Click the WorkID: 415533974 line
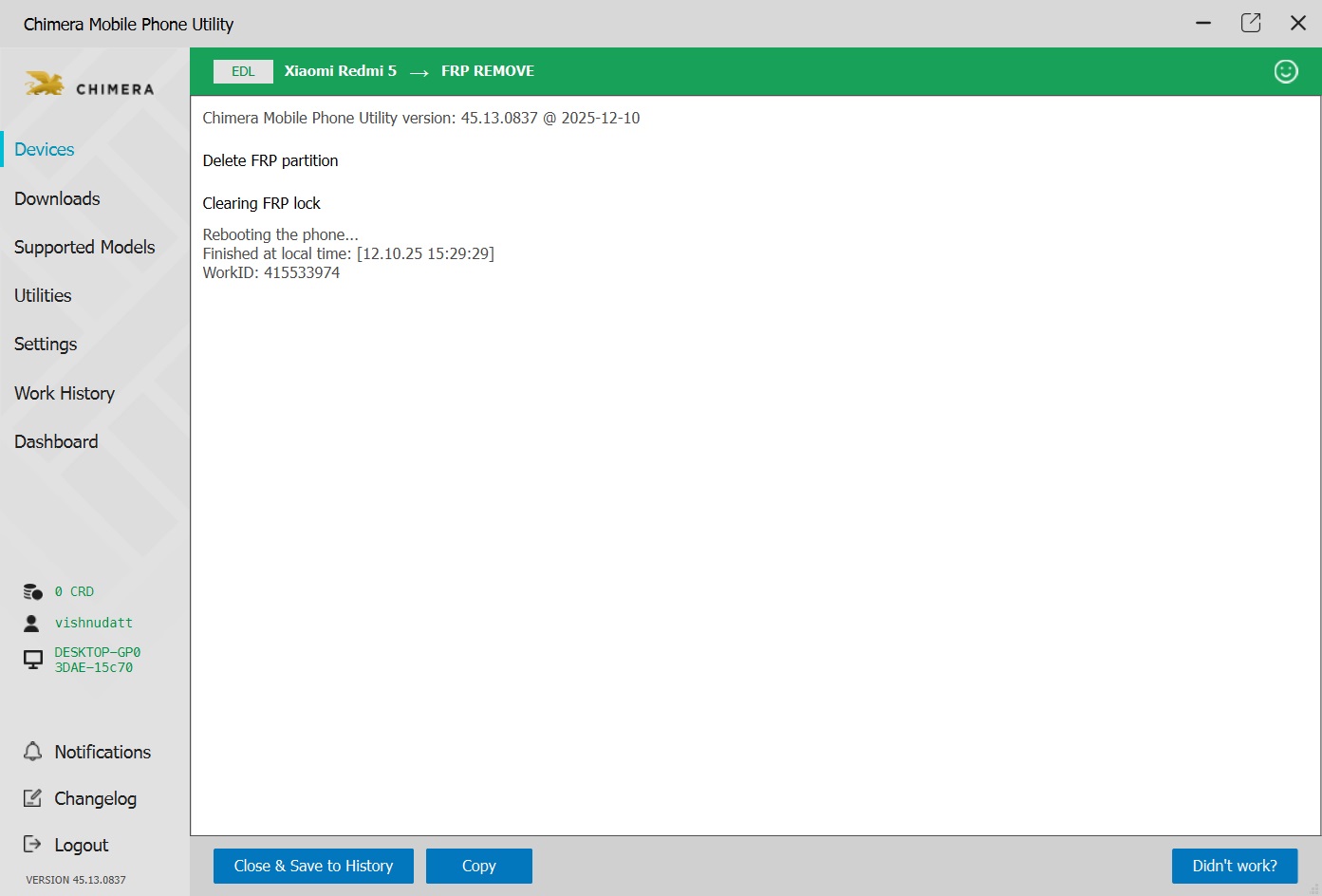This screenshot has height=896, width=1322. pos(271,272)
